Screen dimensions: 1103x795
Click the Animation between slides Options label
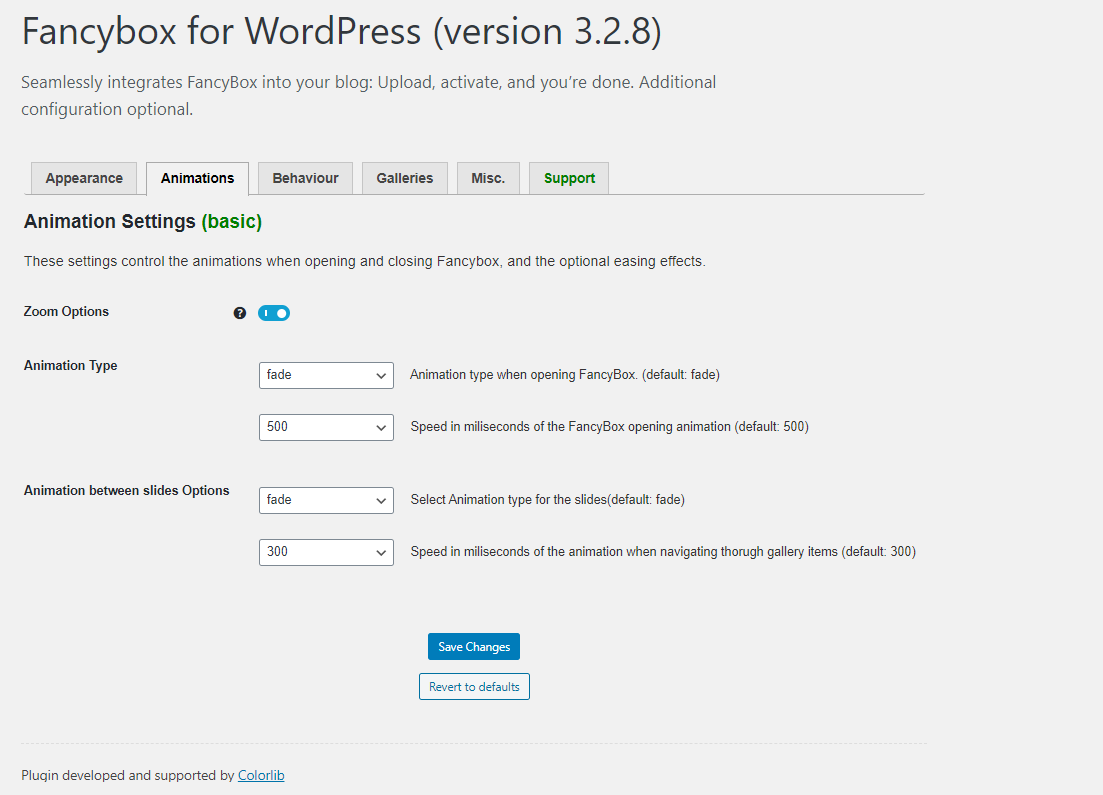(x=127, y=490)
